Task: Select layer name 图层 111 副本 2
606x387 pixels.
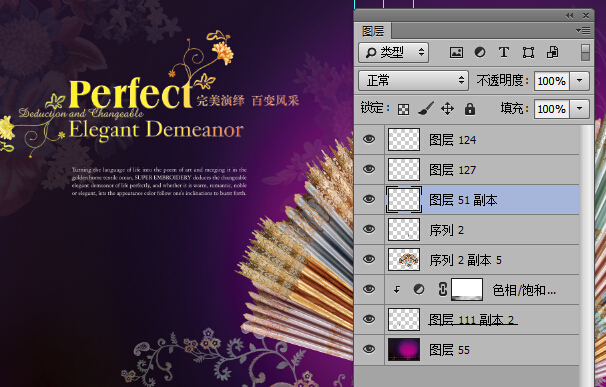Action: [472, 320]
